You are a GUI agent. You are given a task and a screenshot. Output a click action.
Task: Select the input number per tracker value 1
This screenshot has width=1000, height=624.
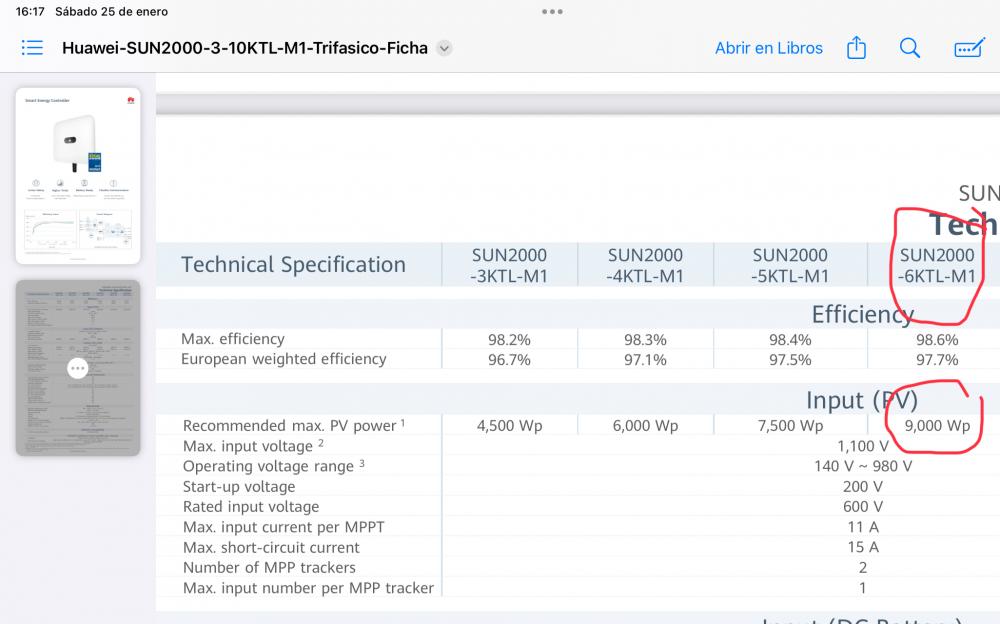click(862, 588)
